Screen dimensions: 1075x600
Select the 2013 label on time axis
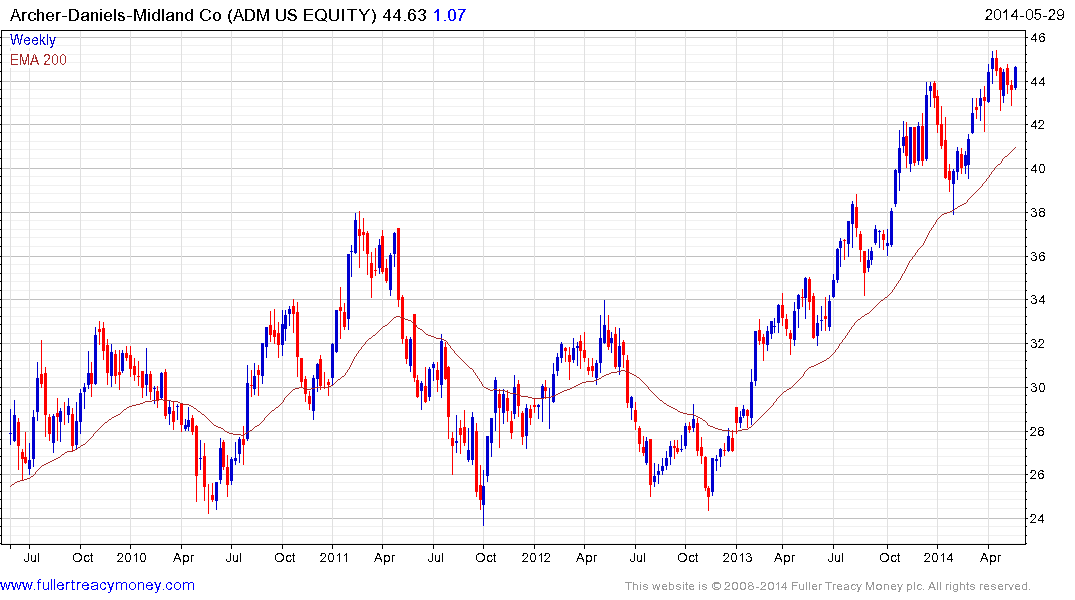click(x=737, y=557)
